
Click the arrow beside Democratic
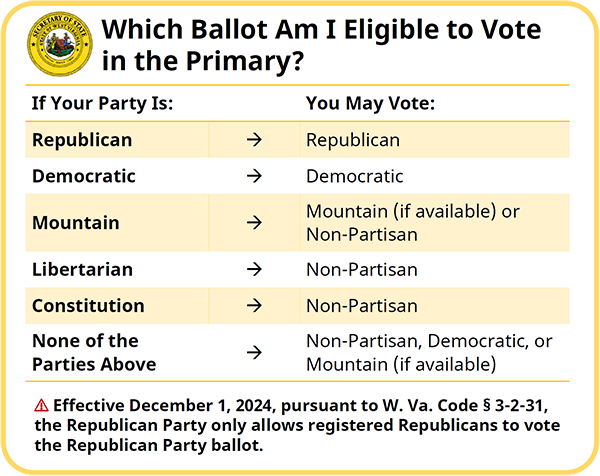click(254, 176)
